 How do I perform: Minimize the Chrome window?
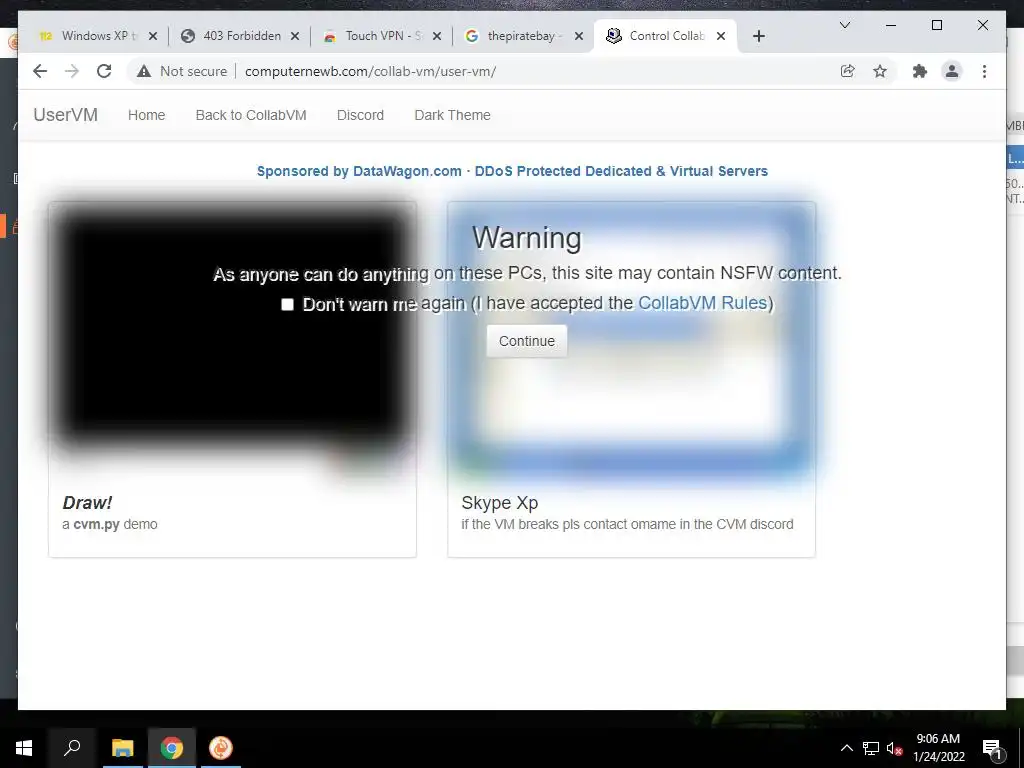pyautogui.click(x=891, y=25)
